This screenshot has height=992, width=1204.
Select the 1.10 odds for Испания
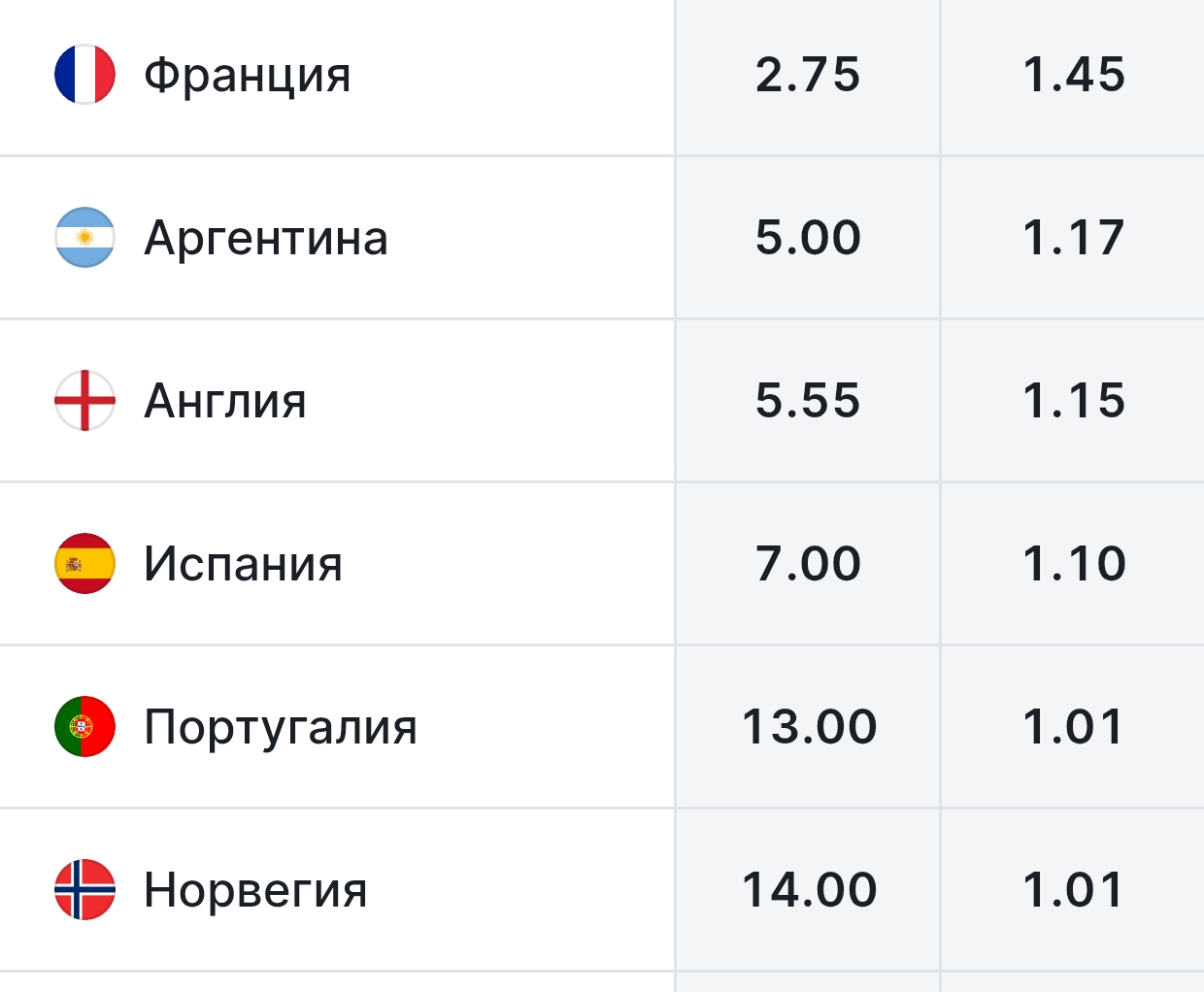1073,564
